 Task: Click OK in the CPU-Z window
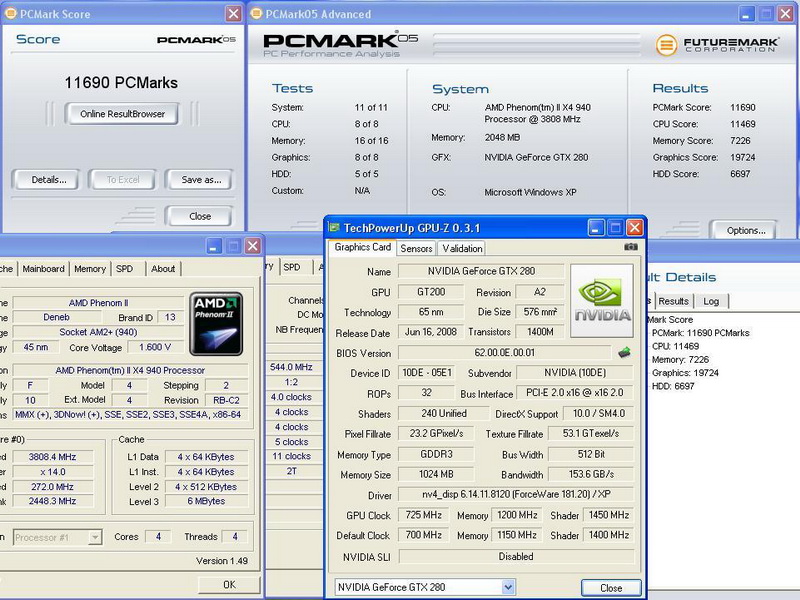pos(229,585)
